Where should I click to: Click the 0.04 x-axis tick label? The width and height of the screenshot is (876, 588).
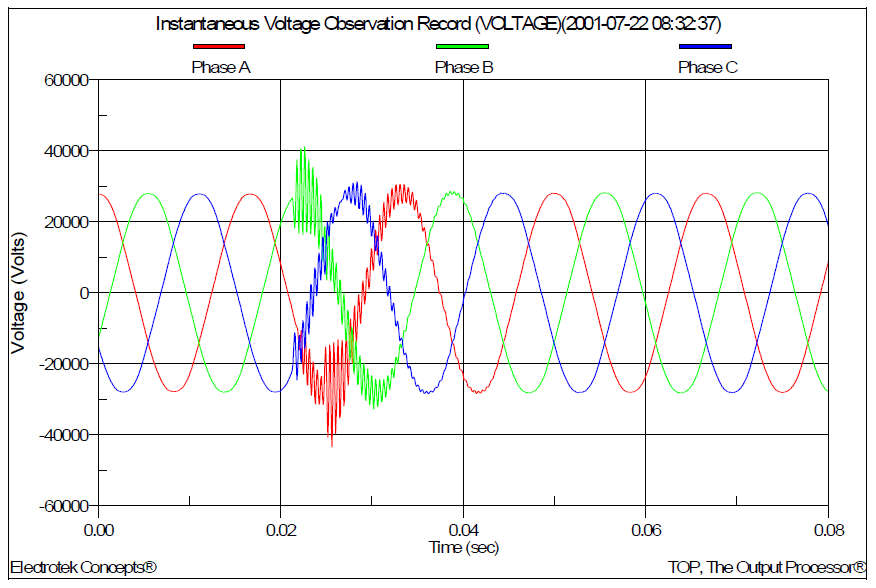pyautogui.click(x=463, y=526)
